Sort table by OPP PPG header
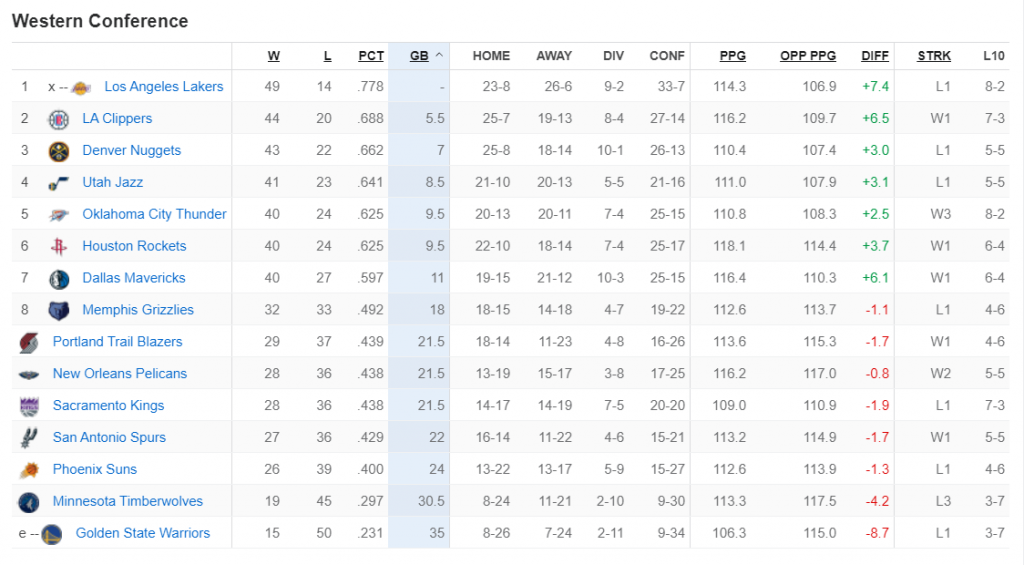This screenshot has height=565, width=1024. 808,56
